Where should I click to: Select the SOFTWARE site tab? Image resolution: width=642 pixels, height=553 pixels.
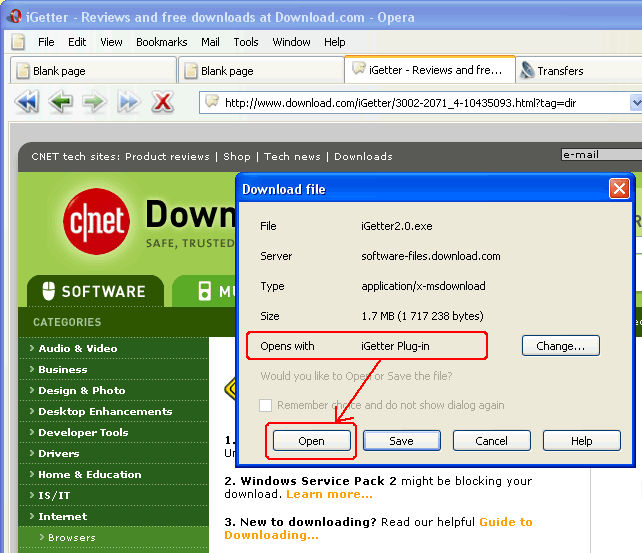coord(94,292)
